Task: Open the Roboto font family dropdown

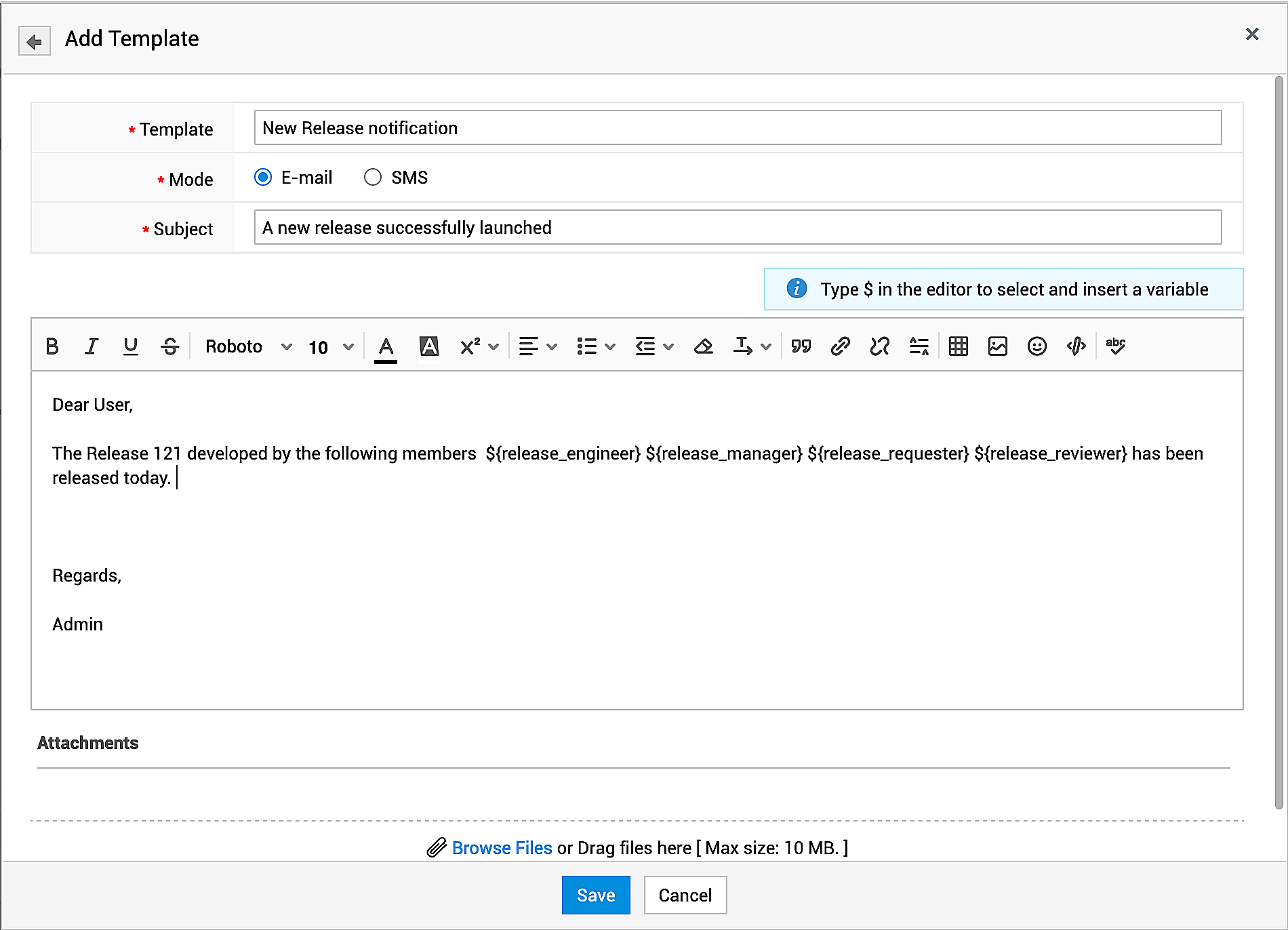Action: click(x=248, y=346)
